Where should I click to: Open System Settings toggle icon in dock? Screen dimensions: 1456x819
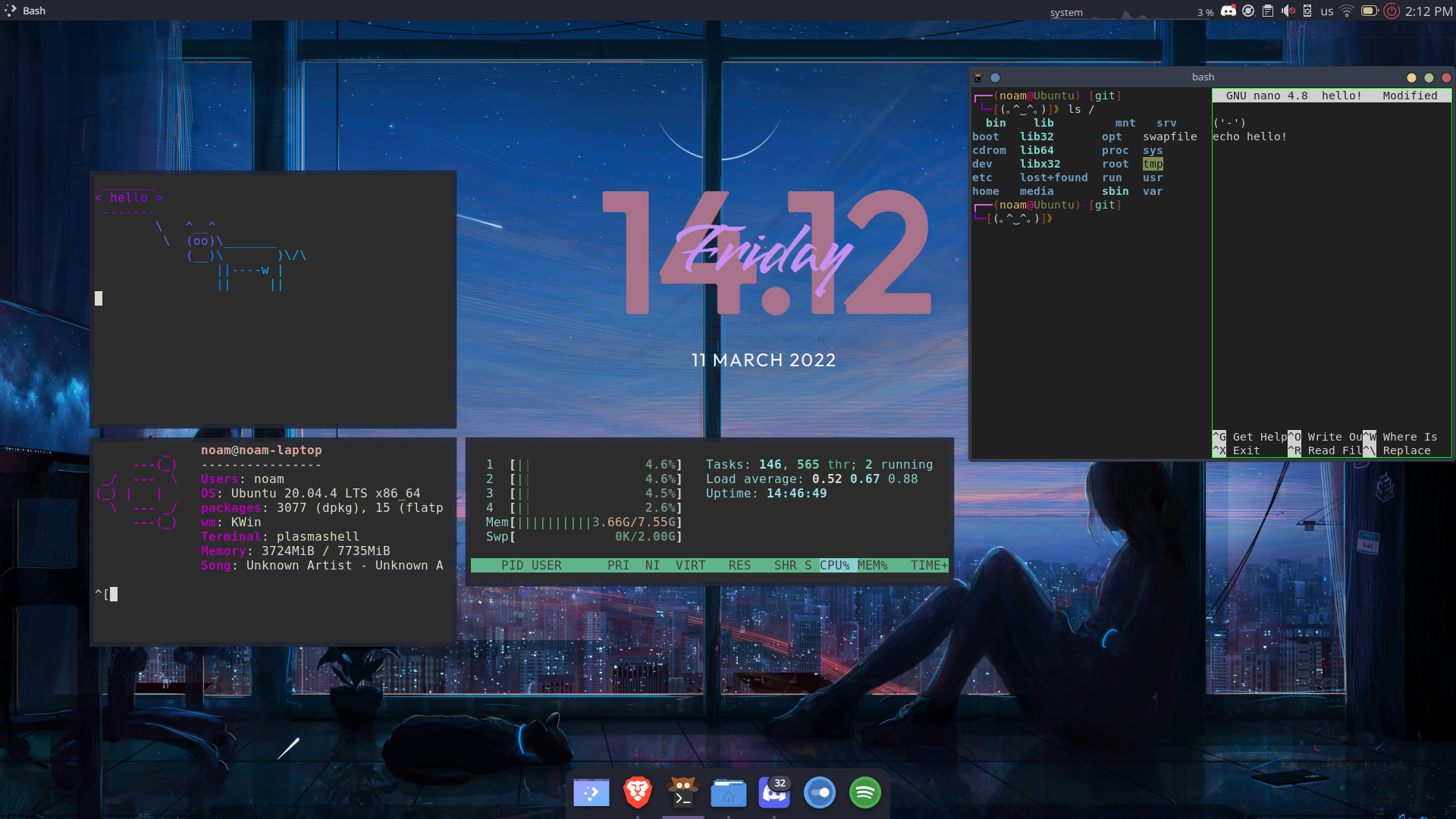819,793
